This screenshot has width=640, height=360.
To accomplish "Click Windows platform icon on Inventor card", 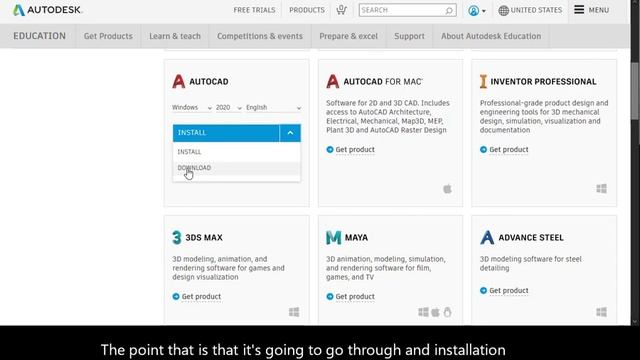I will pos(601,189).
